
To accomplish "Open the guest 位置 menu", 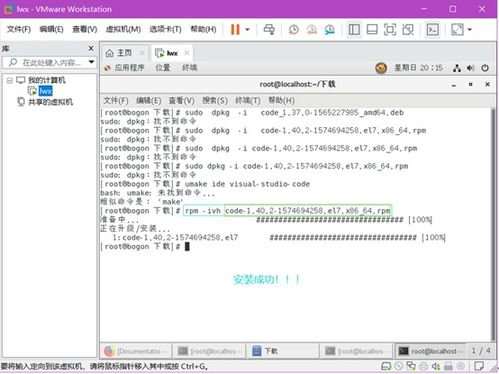I will (163, 68).
